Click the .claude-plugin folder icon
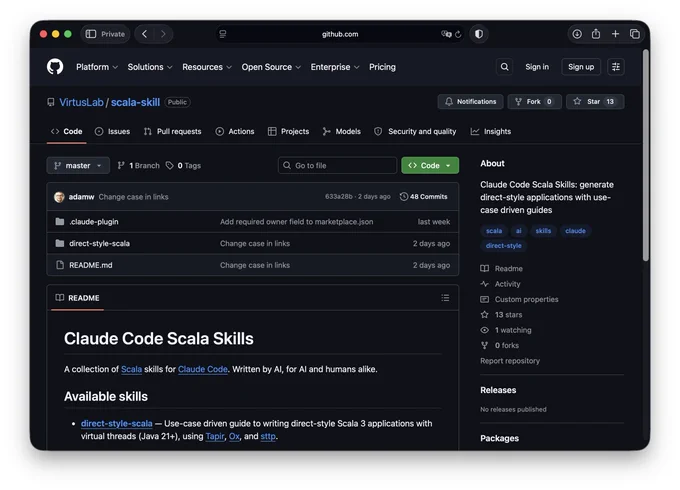 60,222
